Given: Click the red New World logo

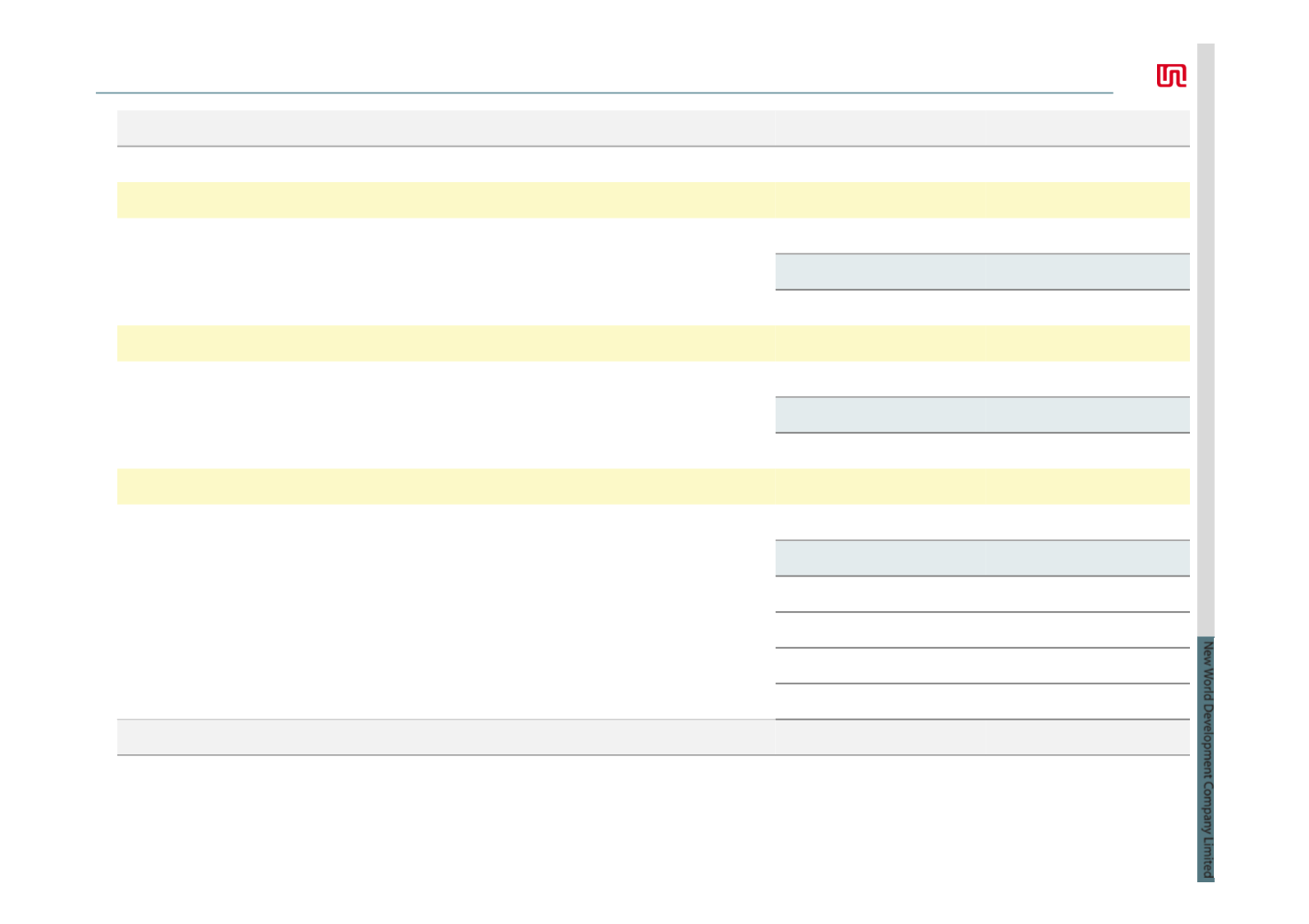Looking at the screenshot, I should pyautogui.click(x=1171, y=76).
